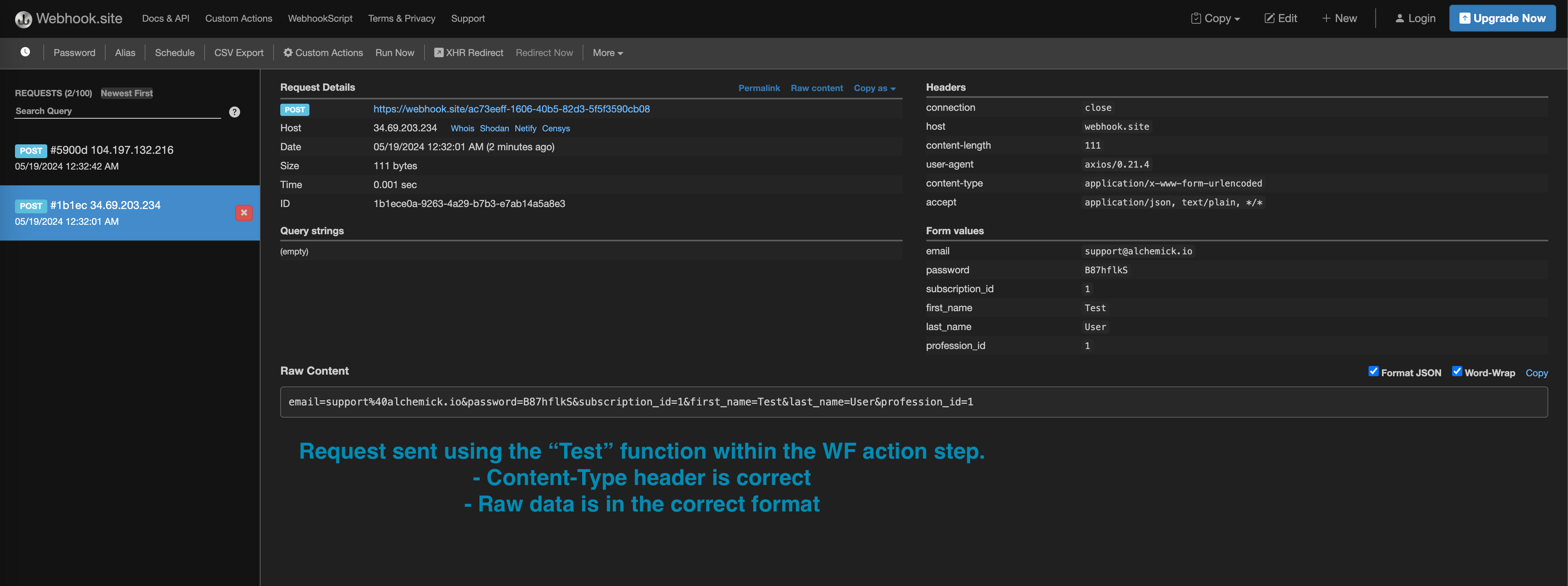1568x586 pixels.
Task: Open the Alias option
Action: tap(125, 53)
